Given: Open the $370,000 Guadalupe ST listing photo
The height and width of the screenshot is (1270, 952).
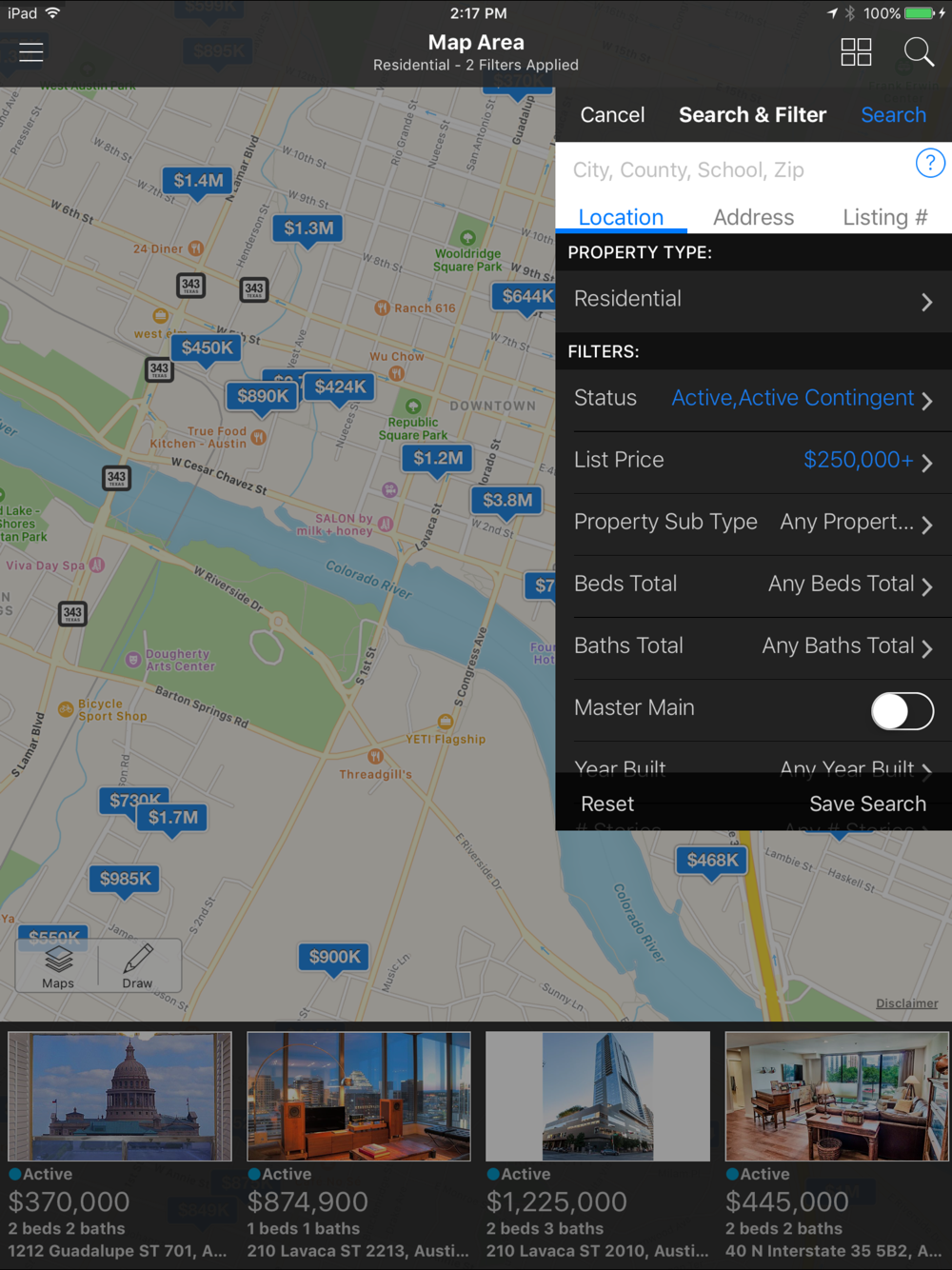Looking at the screenshot, I should [120, 1096].
